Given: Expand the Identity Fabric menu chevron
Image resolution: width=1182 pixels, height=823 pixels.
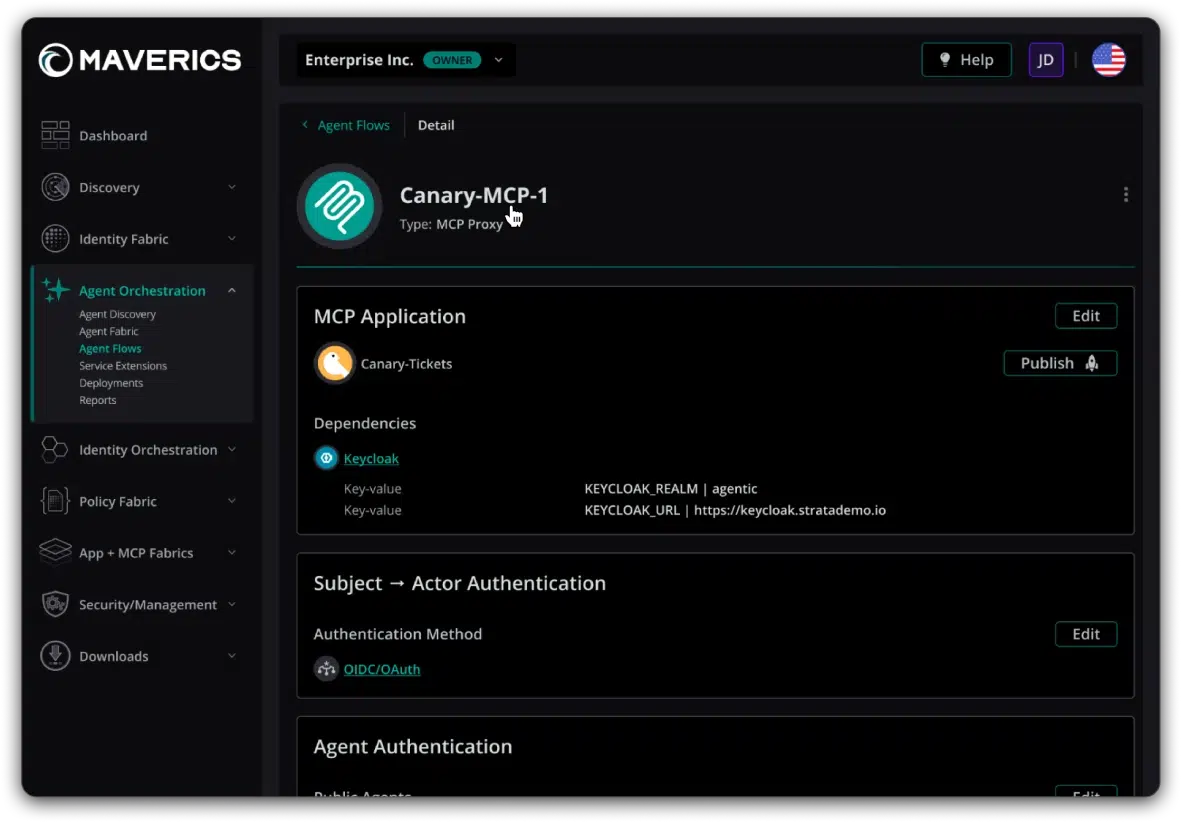Looking at the screenshot, I should click(231, 239).
